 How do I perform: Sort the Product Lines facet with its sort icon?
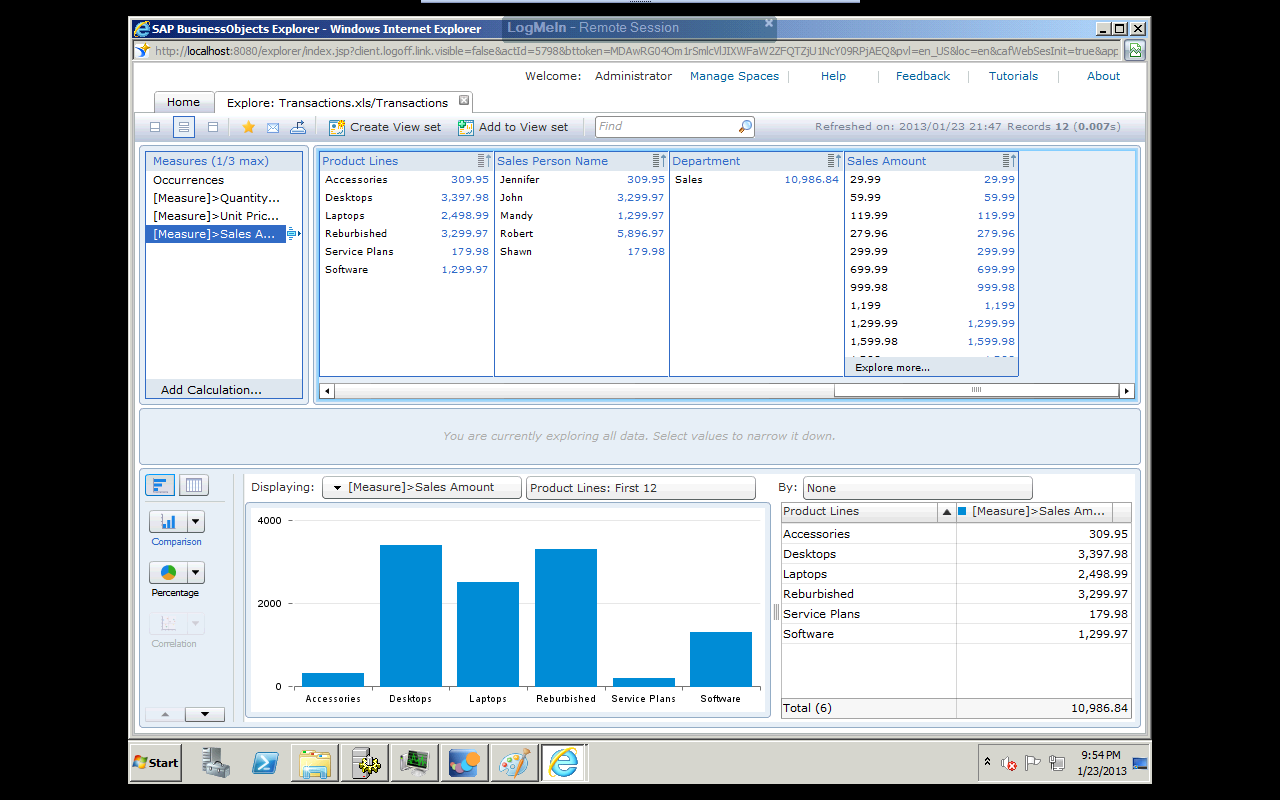(484, 161)
